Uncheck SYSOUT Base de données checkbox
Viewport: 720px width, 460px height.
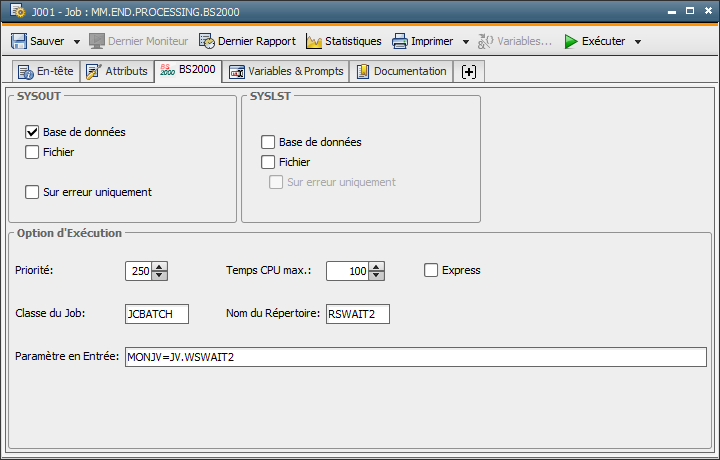(32, 132)
